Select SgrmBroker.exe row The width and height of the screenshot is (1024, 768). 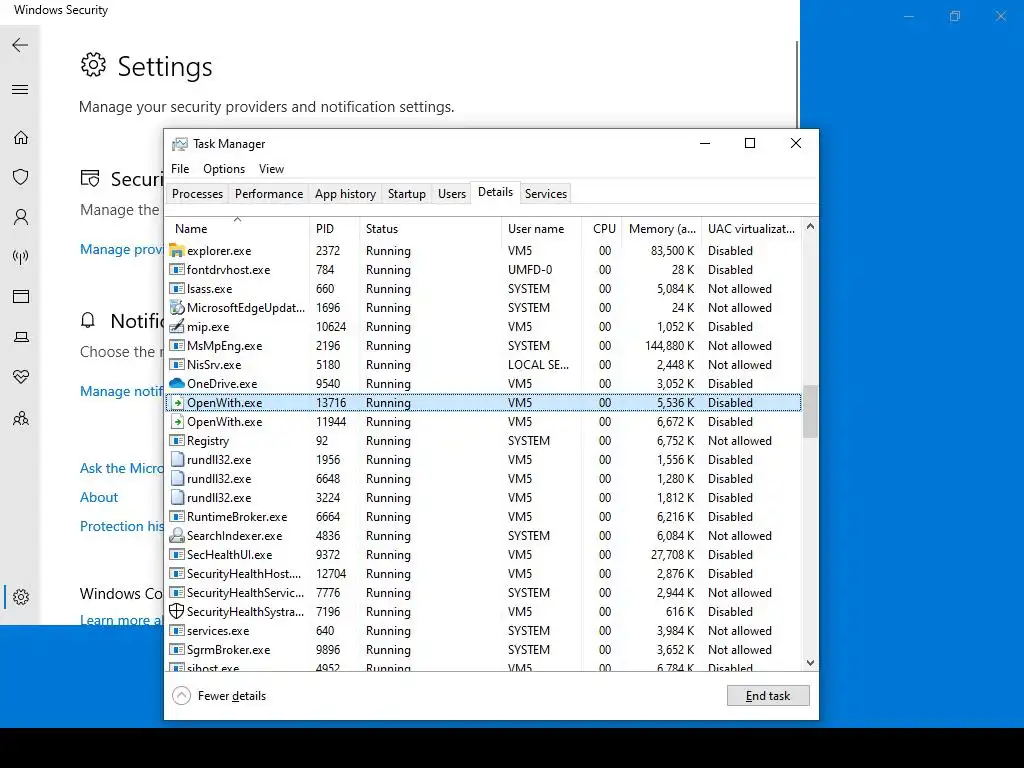[x=484, y=650]
